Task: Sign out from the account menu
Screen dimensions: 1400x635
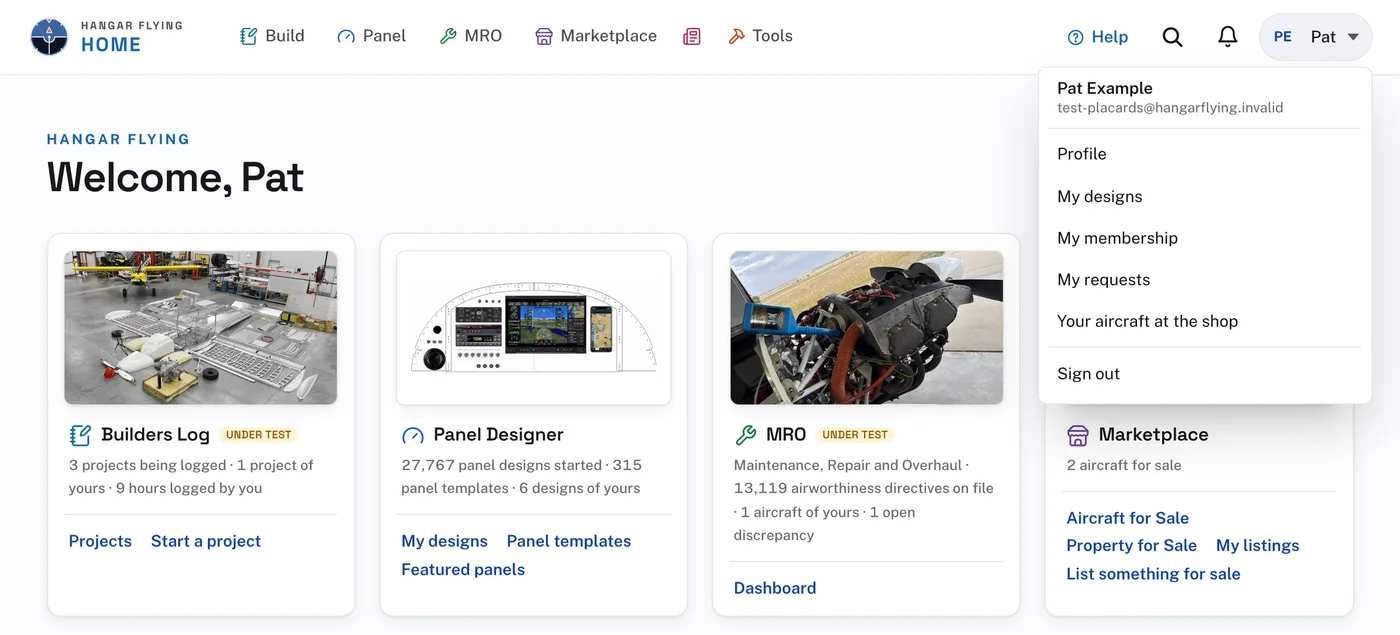Action: (x=1205, y=374)
